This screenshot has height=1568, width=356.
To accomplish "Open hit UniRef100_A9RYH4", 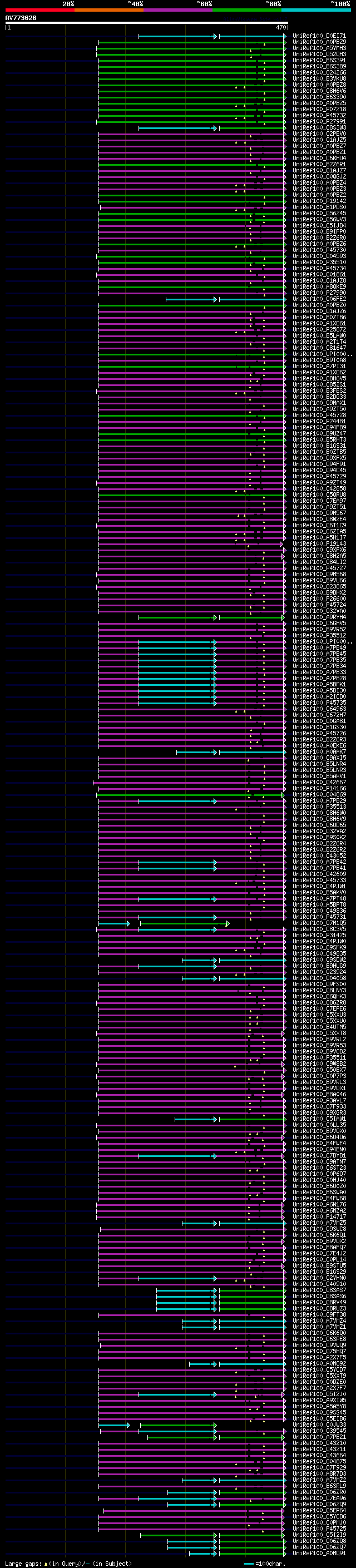I will coord(319,618).
